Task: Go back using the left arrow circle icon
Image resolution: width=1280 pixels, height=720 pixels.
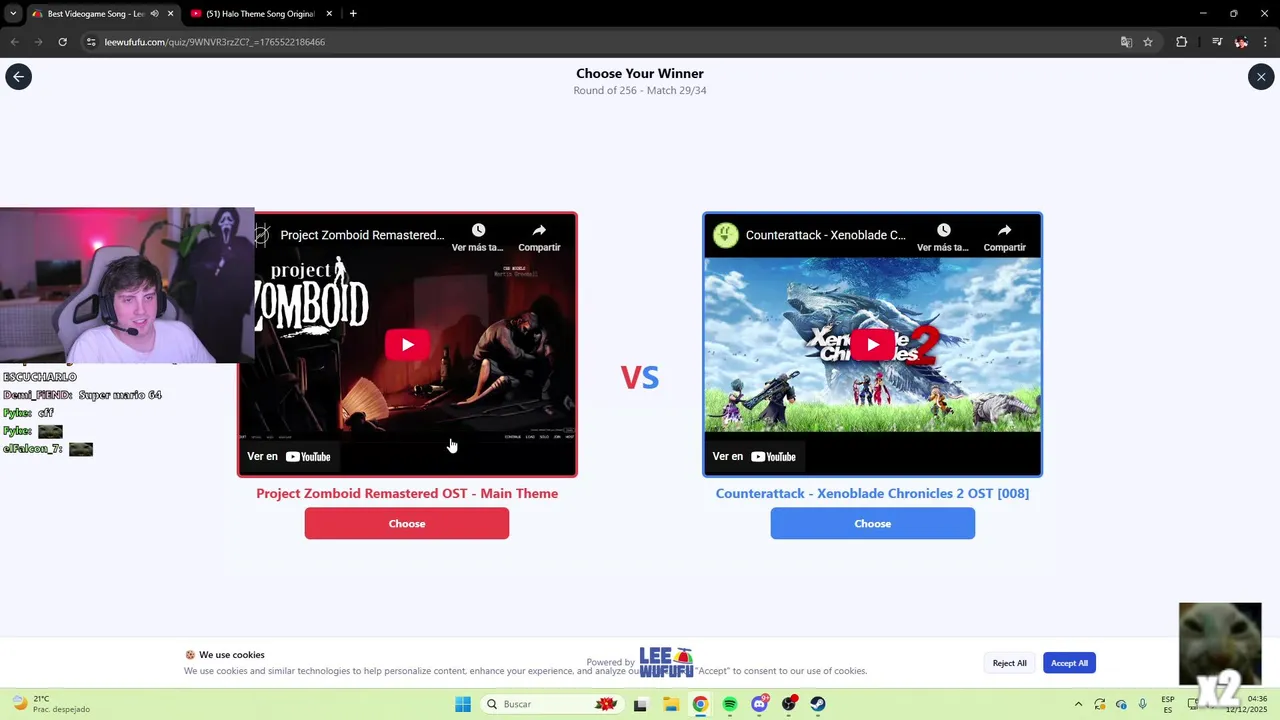Action: click(18, 77)
